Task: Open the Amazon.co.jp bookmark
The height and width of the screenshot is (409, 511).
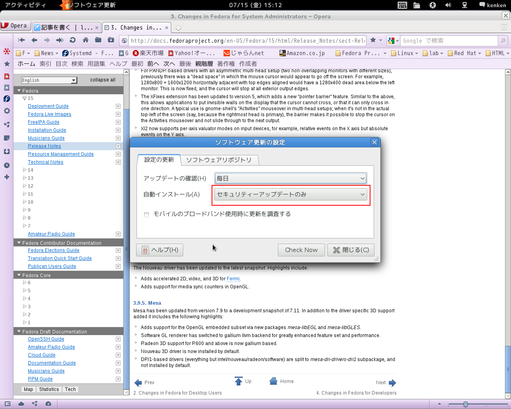Action: click(302, 53)
